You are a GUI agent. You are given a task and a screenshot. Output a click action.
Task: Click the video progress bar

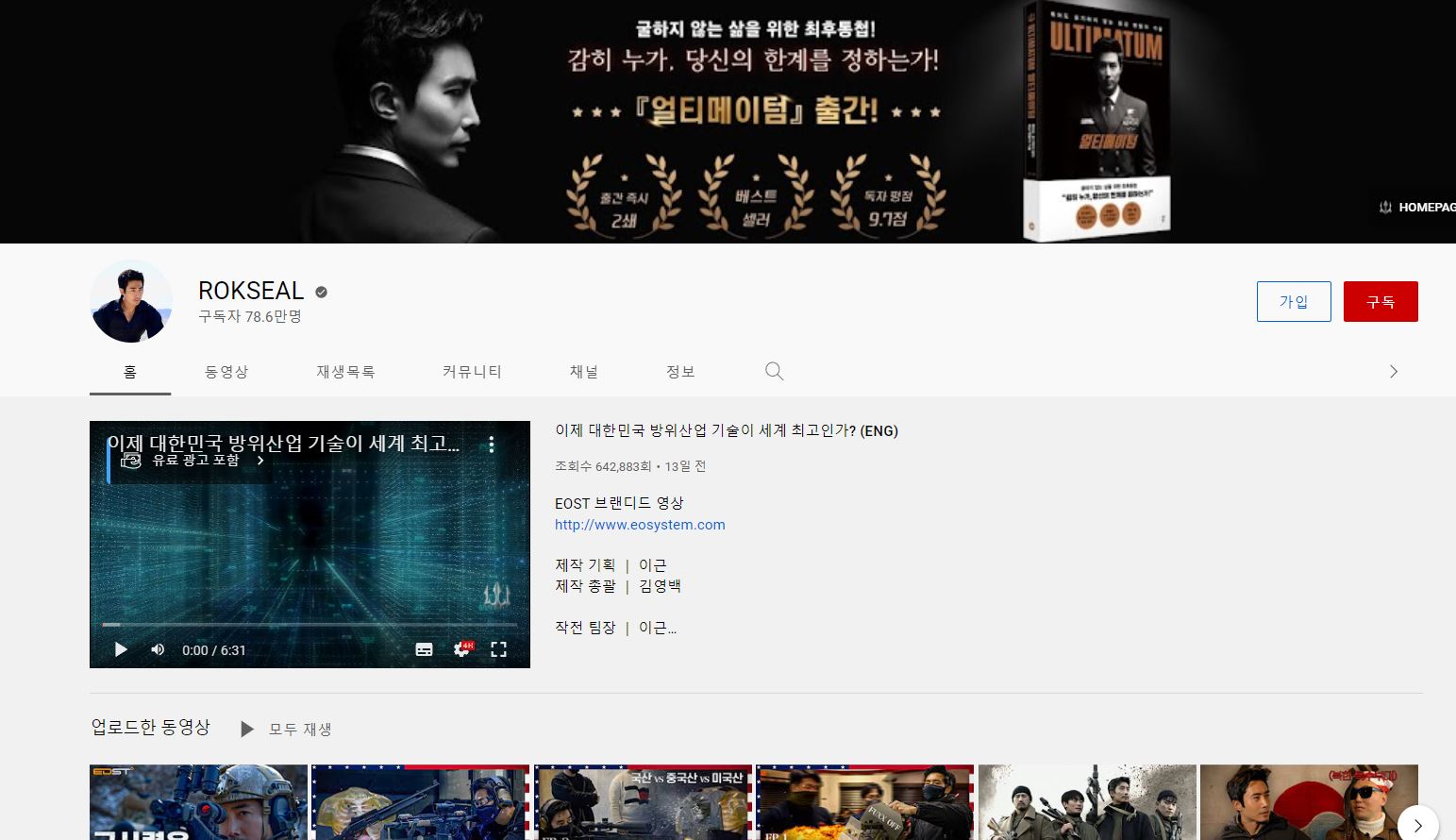[310, 625]
